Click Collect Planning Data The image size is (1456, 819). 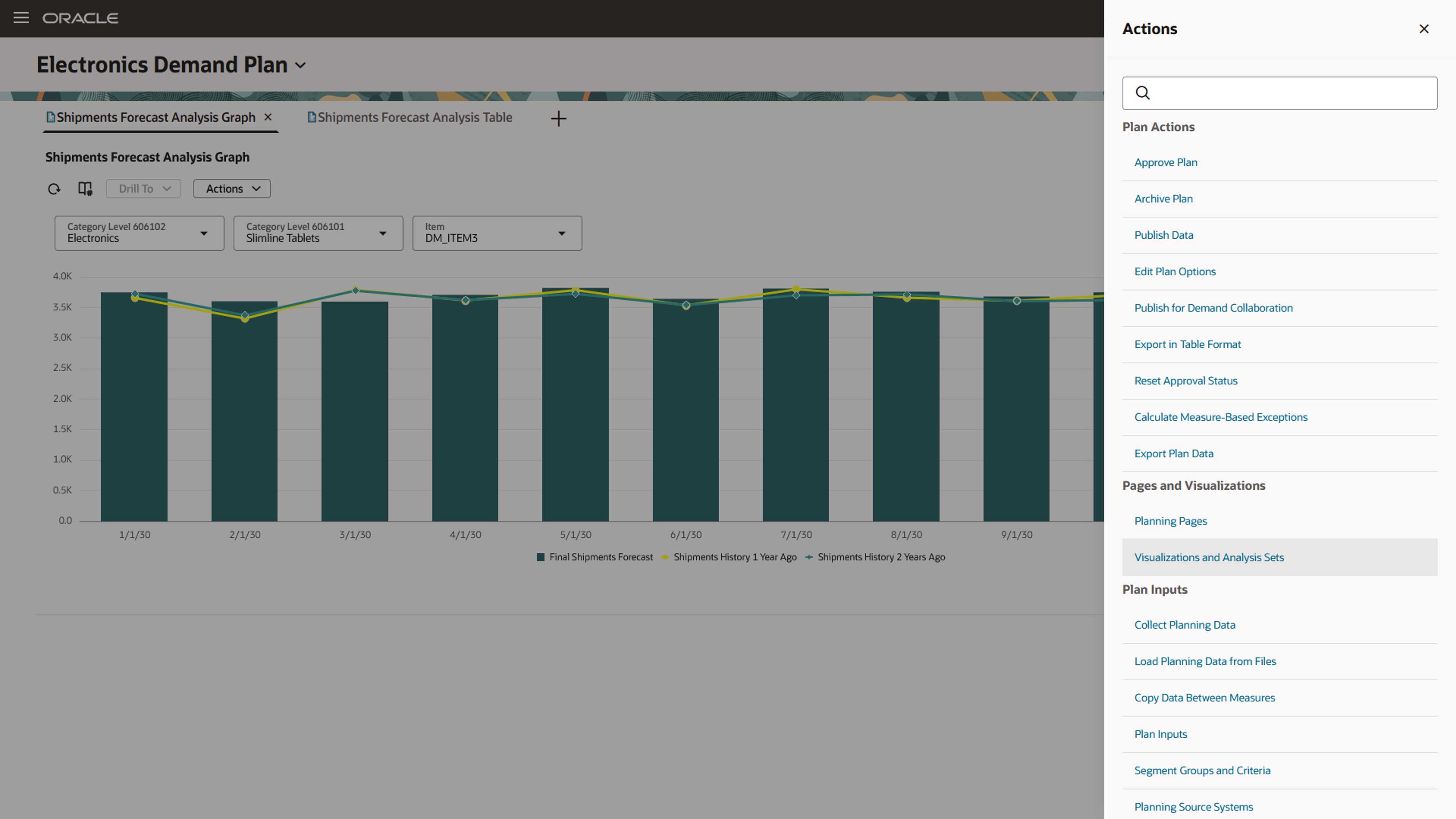click(1185, 625)
